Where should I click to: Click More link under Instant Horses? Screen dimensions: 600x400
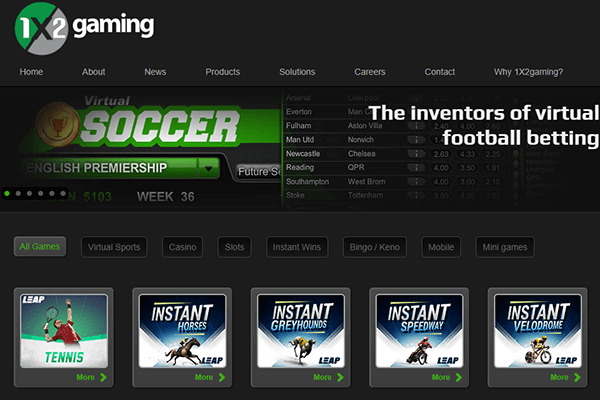[x=204, y=377]
